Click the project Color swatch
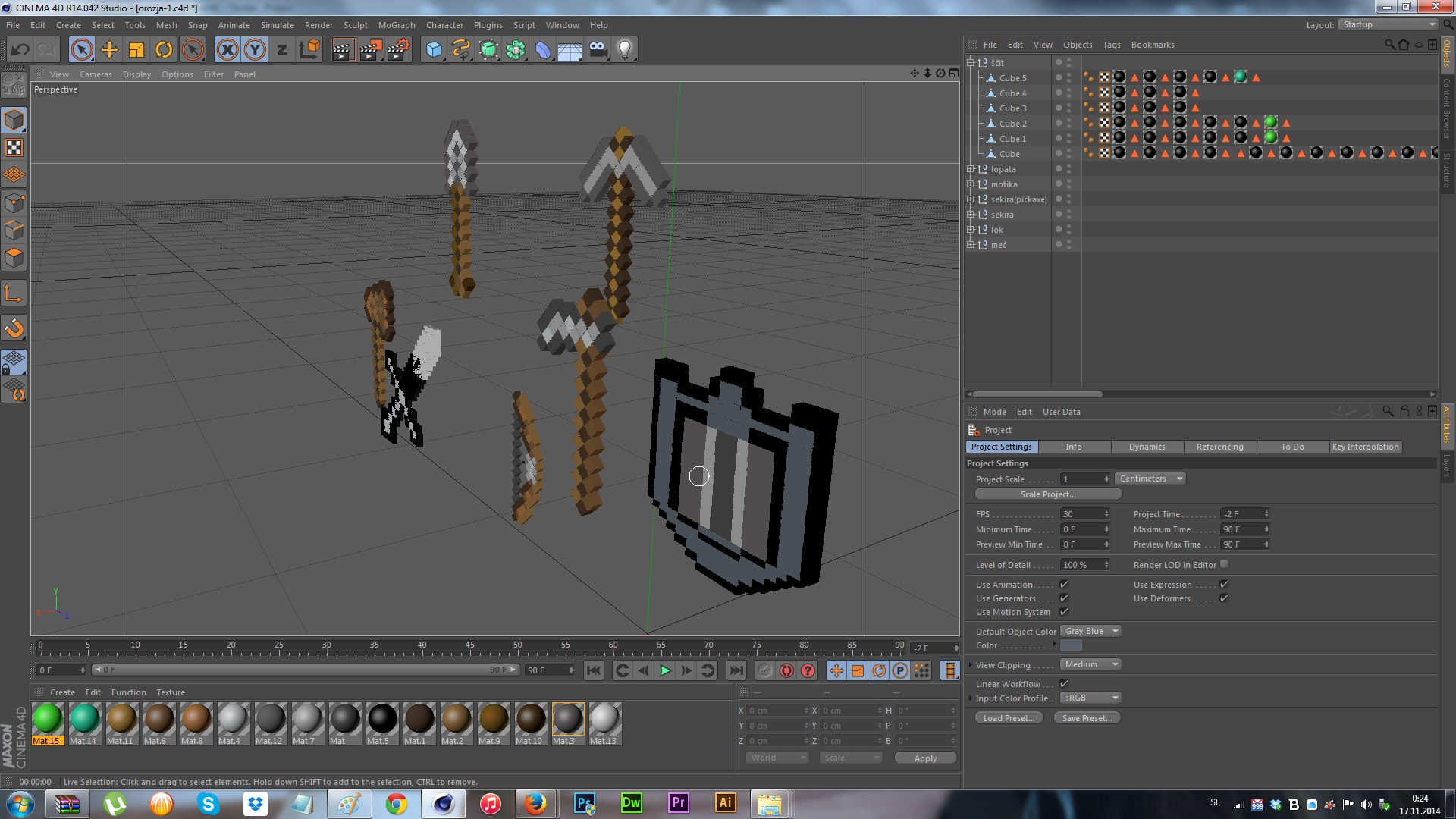 tap(1071, 645)
